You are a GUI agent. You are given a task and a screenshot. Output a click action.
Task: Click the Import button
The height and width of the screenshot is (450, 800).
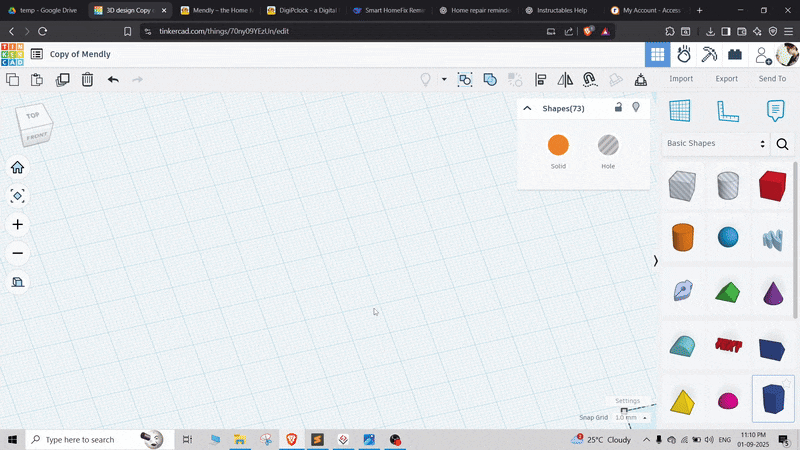pos(681,79)
